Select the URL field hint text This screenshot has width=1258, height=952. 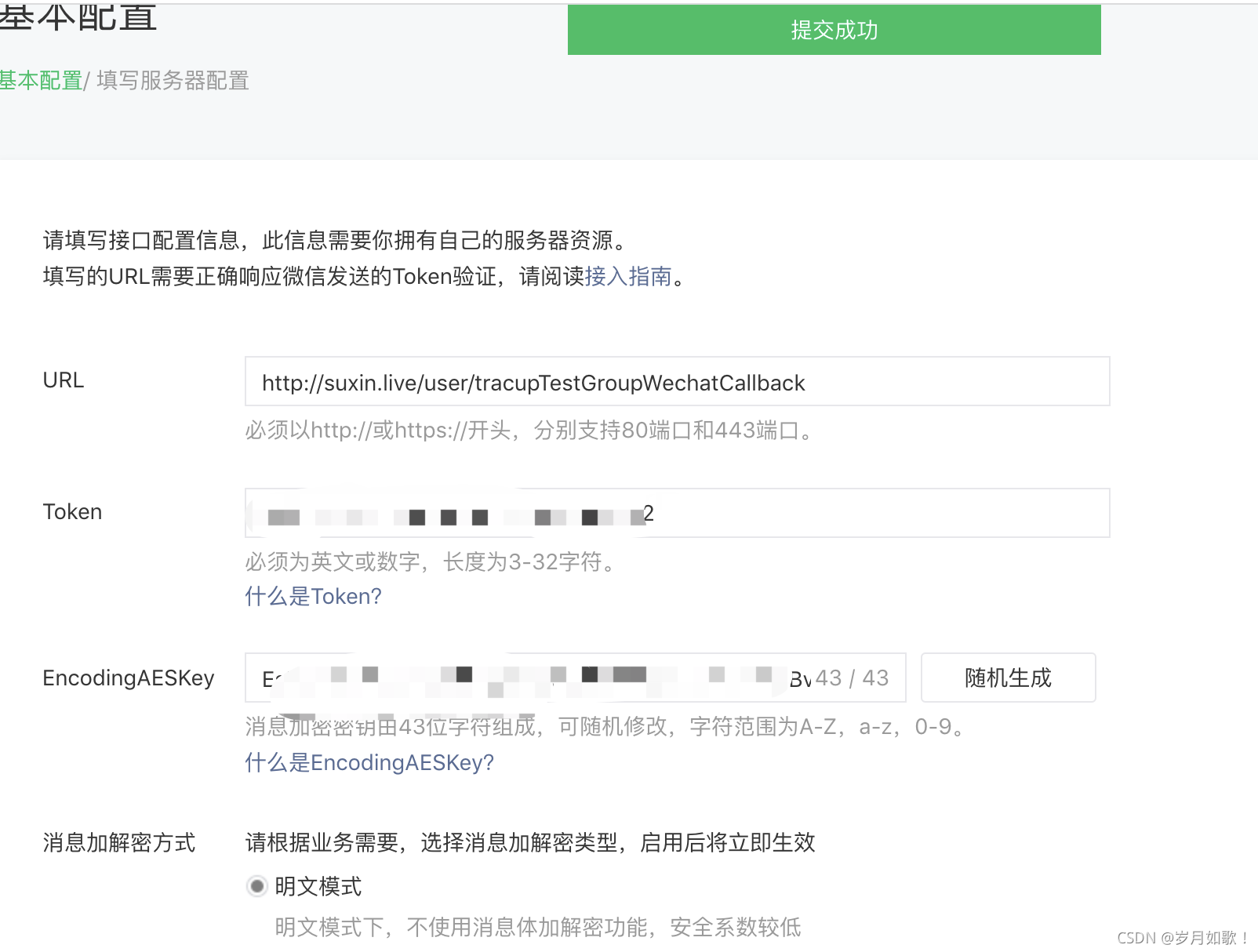point(527,431)
